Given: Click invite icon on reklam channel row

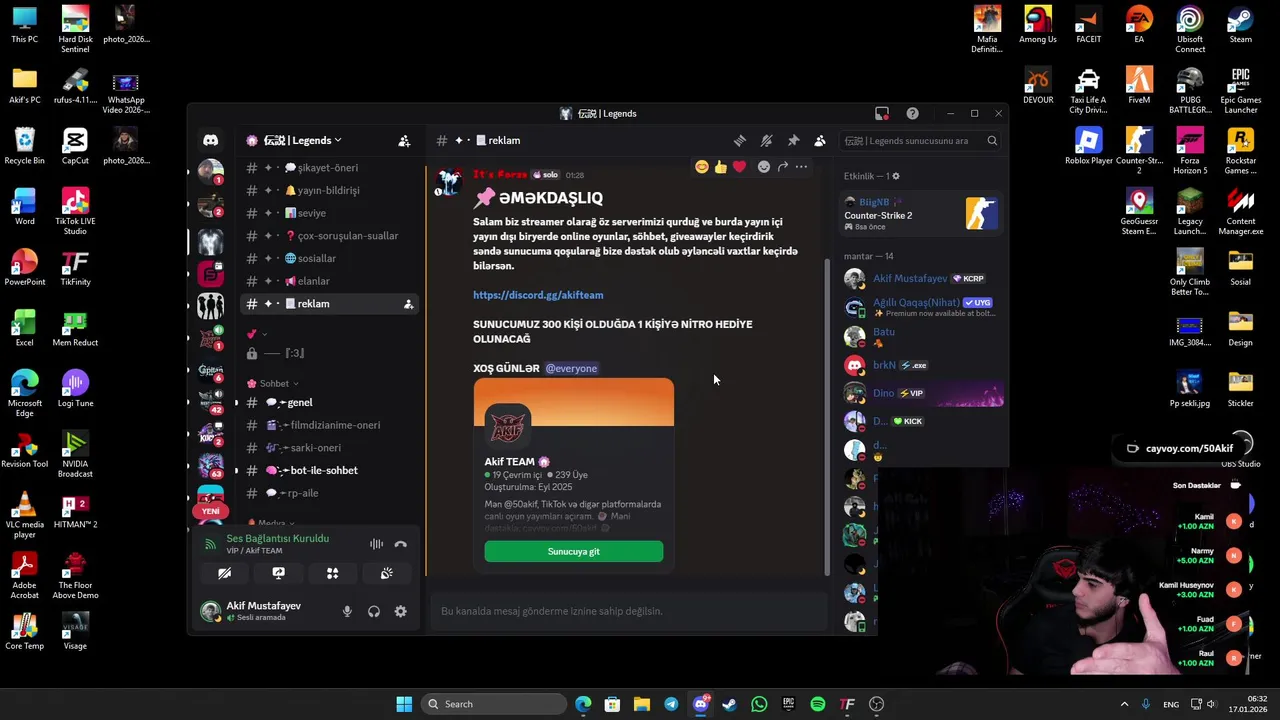Looking at the screenshot, I should (x=408, y=304).
